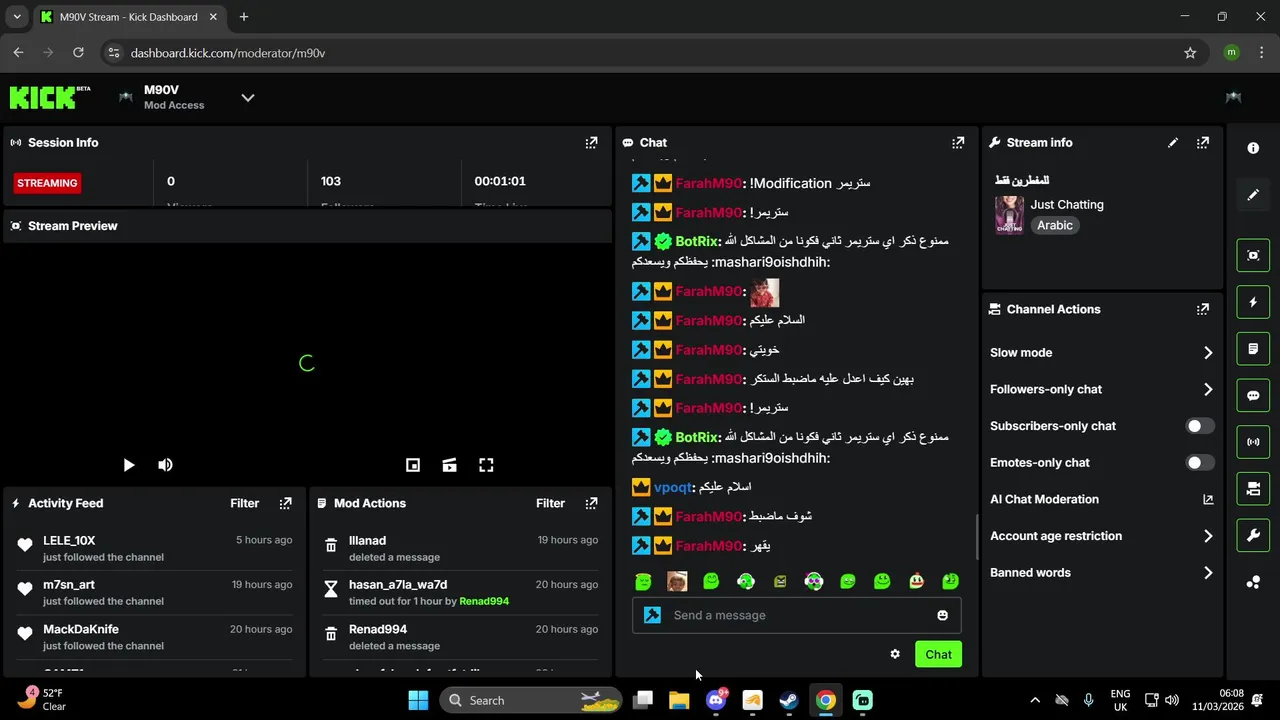Click the three-dots icon at sidebar bottom
1280x720 pixels.
point(1253,582)
